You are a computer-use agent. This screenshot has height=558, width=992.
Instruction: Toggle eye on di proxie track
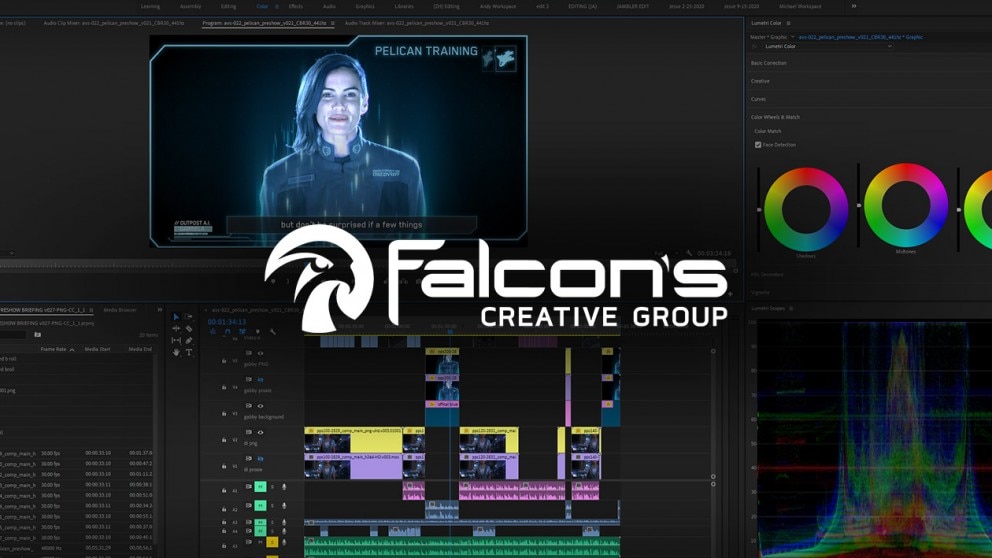[260, 459]
